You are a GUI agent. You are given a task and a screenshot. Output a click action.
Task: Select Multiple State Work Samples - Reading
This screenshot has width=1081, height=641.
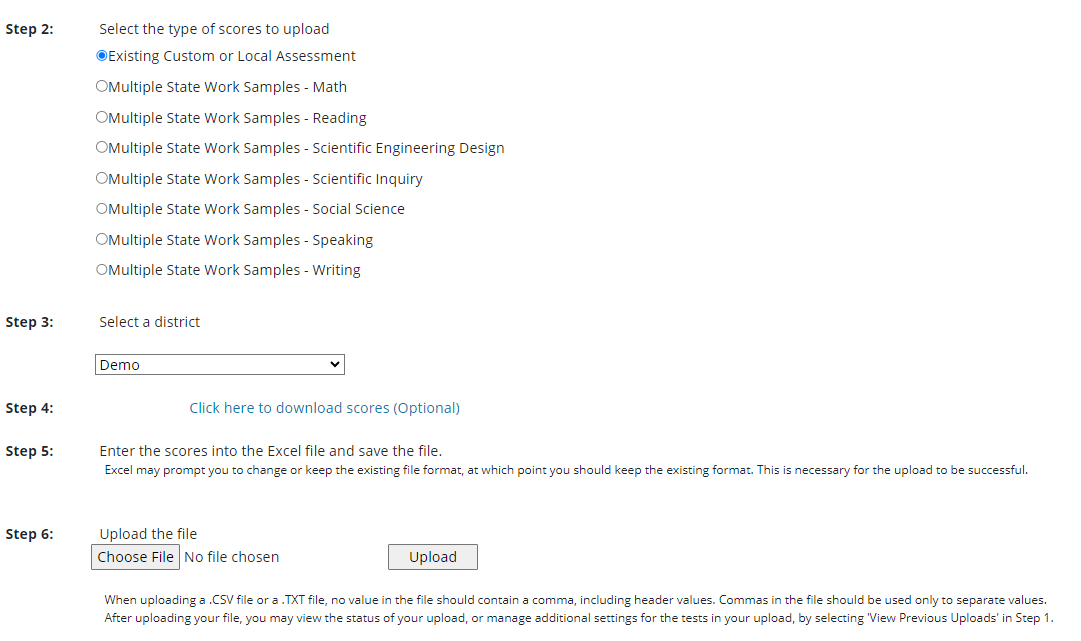pos(102,117)
